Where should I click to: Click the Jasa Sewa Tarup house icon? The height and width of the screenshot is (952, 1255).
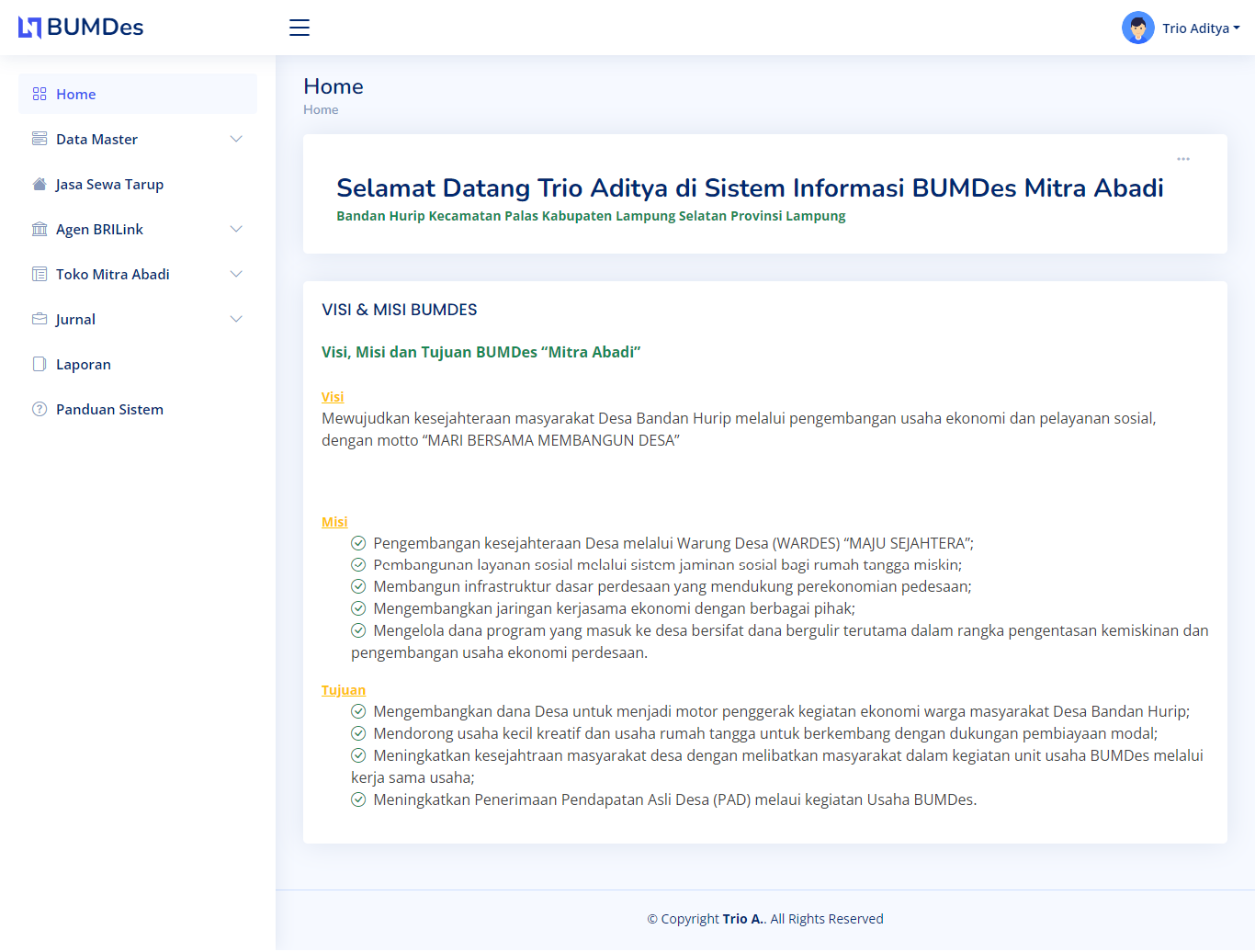click(x=40, y=184)
